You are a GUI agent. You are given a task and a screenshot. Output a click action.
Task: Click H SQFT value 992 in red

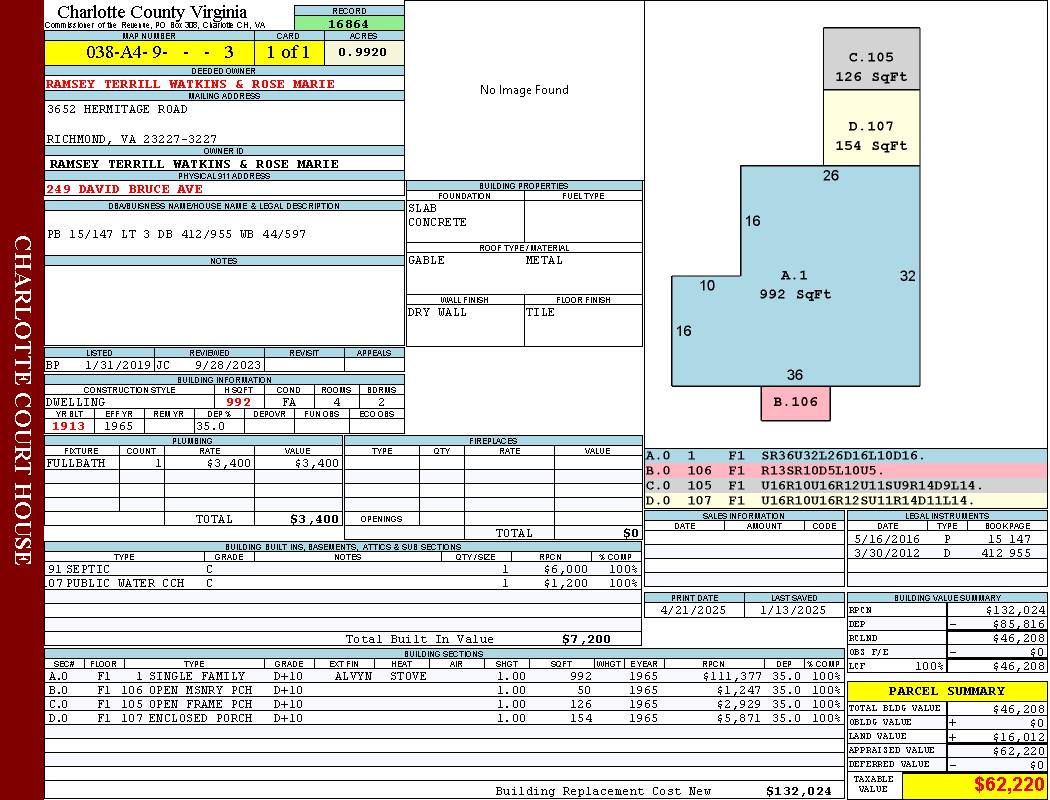[238, 402]
